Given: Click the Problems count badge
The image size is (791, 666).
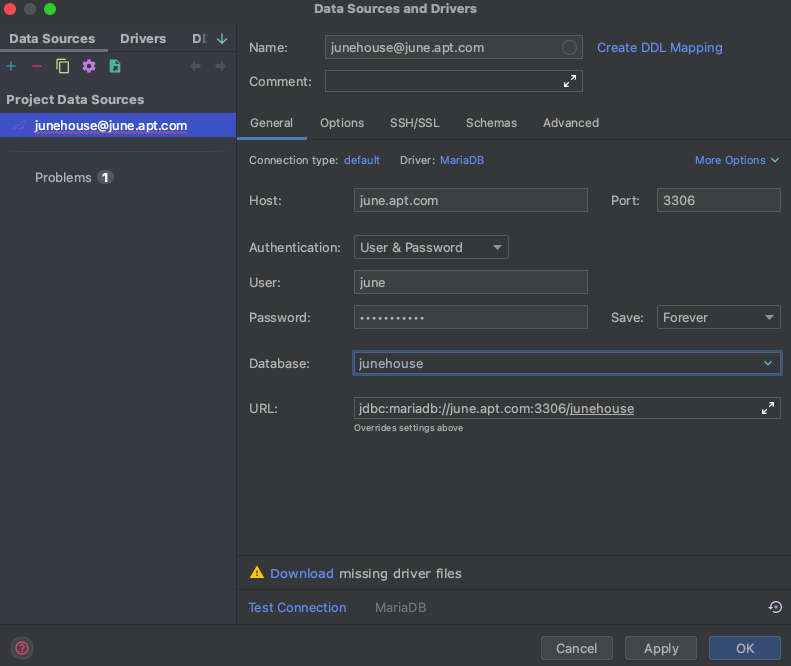Looking at the screenshot, I should point(105,178).
